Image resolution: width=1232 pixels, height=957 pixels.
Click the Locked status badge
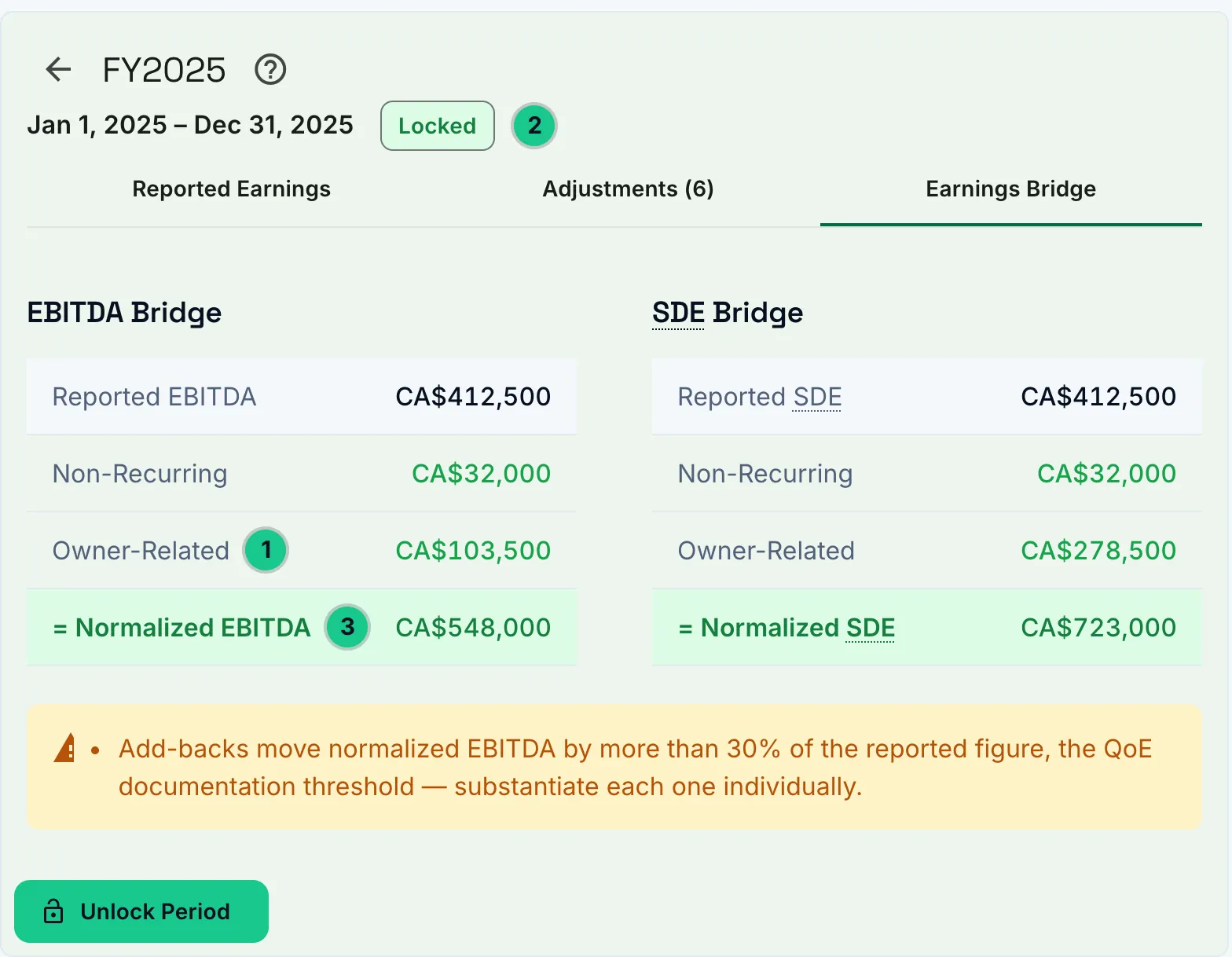(x=438, y=126)
